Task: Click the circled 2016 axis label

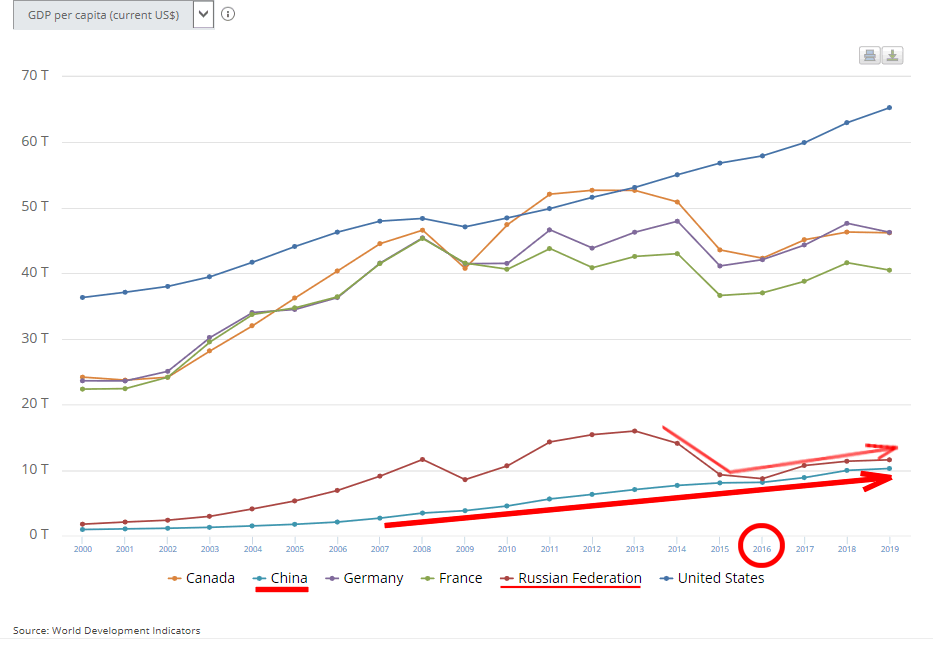Action: pyautogui.click(x=761, y=548)
